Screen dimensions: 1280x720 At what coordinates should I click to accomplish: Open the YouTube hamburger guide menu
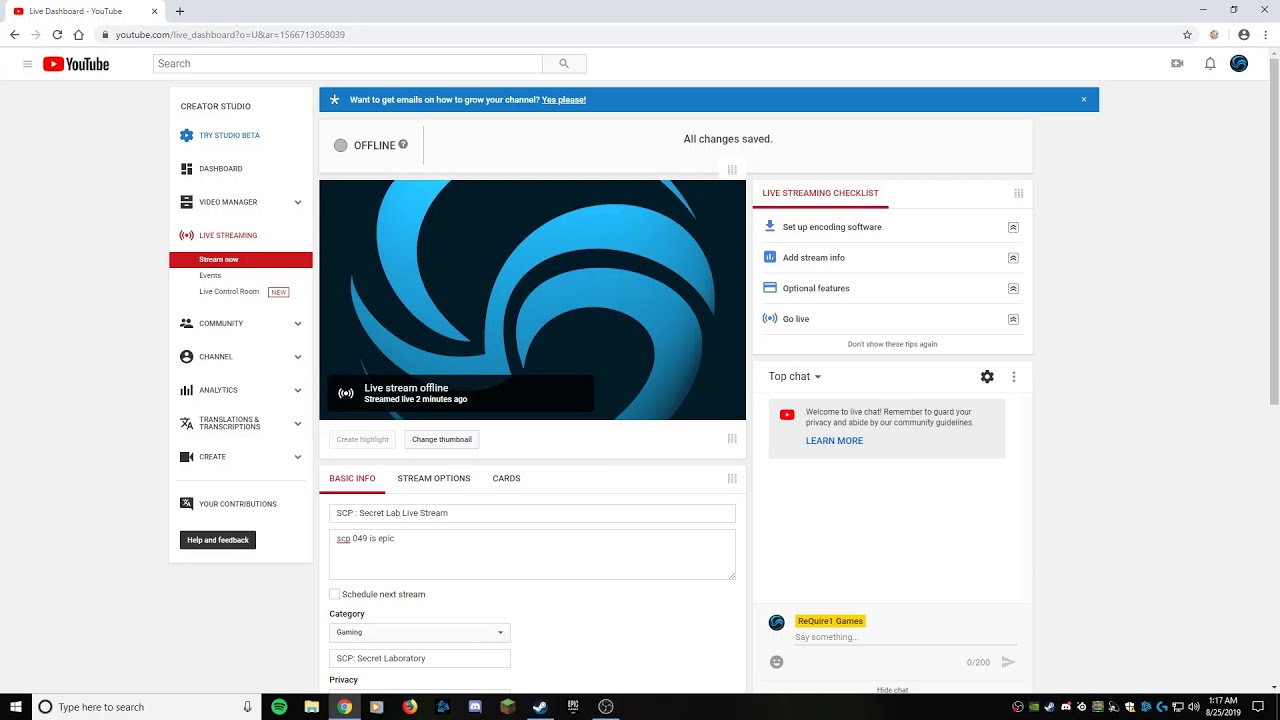pyautogui.click(x=27, y=64)
